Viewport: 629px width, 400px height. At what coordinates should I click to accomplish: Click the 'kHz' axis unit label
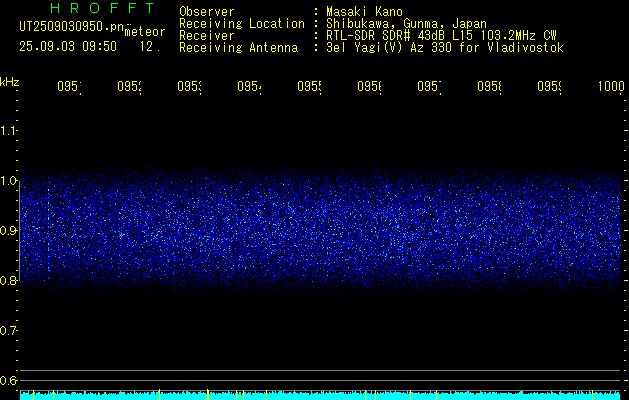[10, 82]
